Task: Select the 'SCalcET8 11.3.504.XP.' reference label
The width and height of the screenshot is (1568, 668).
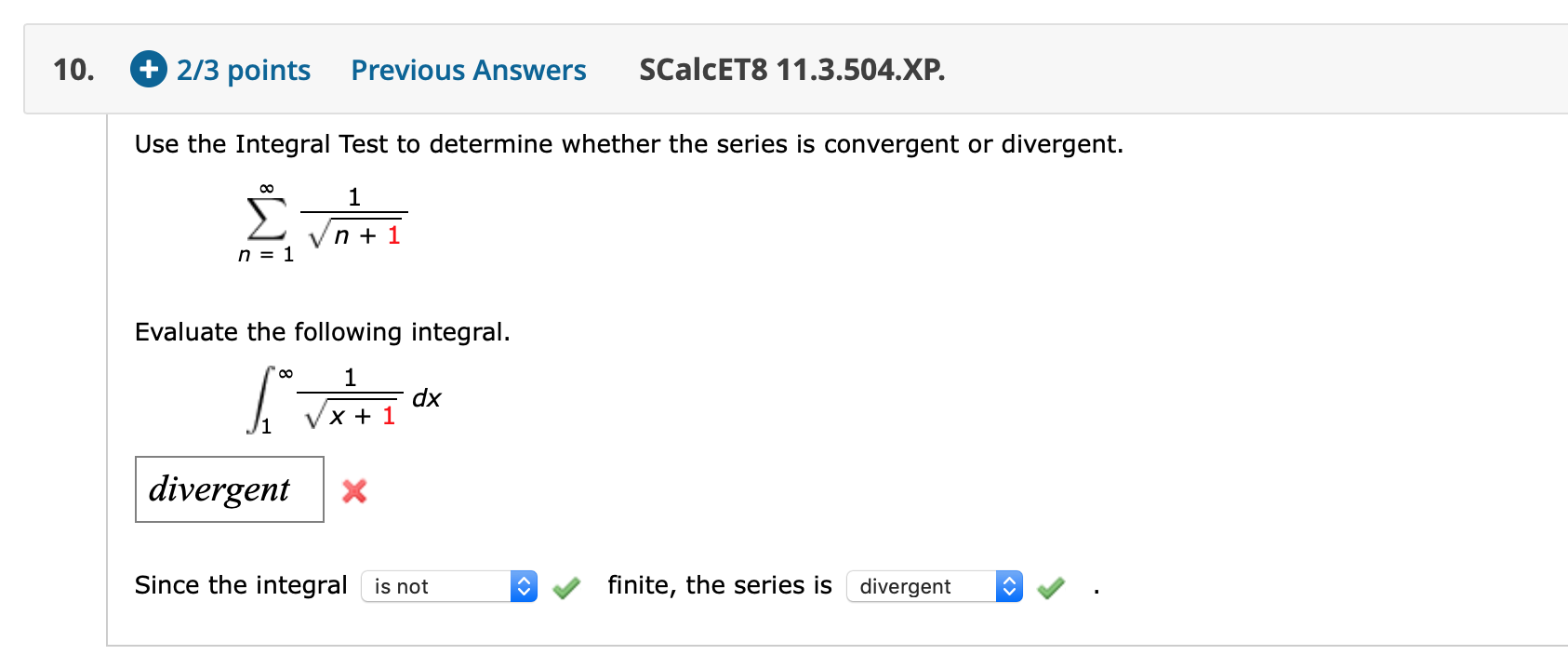Action: coord(791,70)
